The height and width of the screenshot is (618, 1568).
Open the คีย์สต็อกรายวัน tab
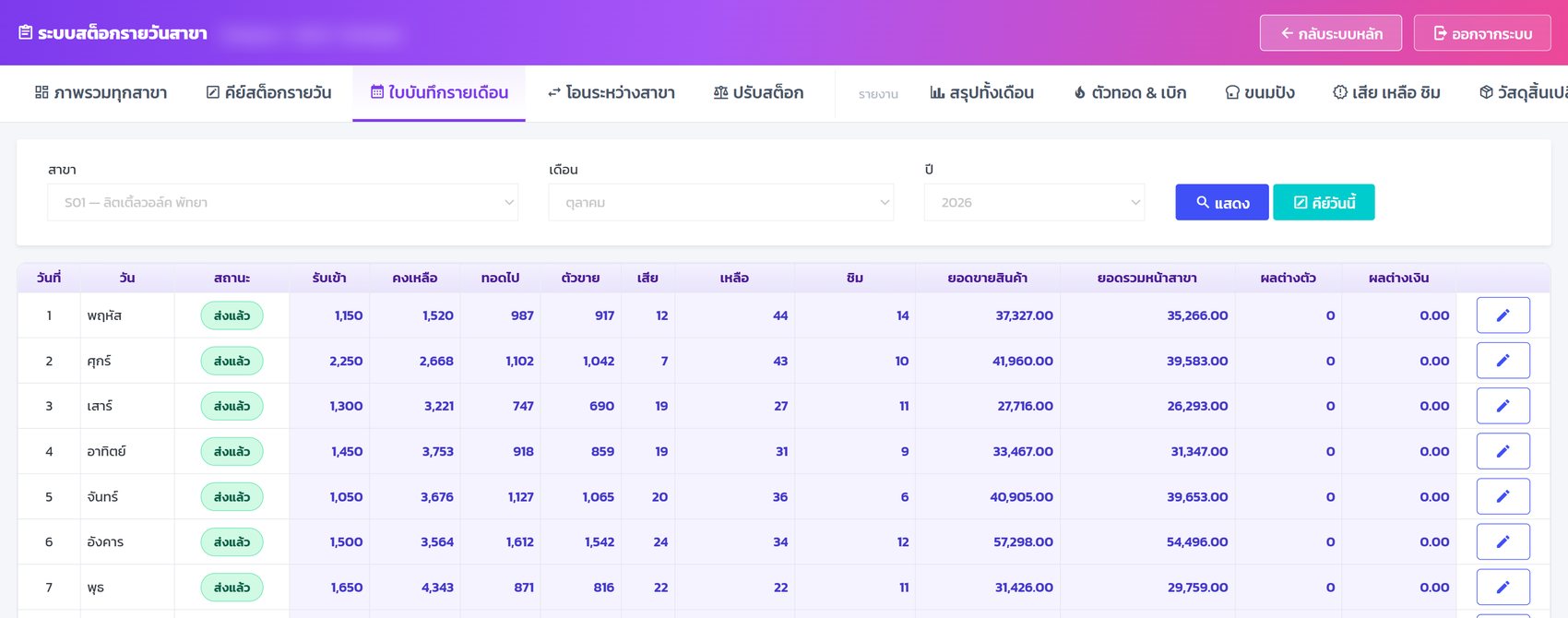(x=268, y=93)
